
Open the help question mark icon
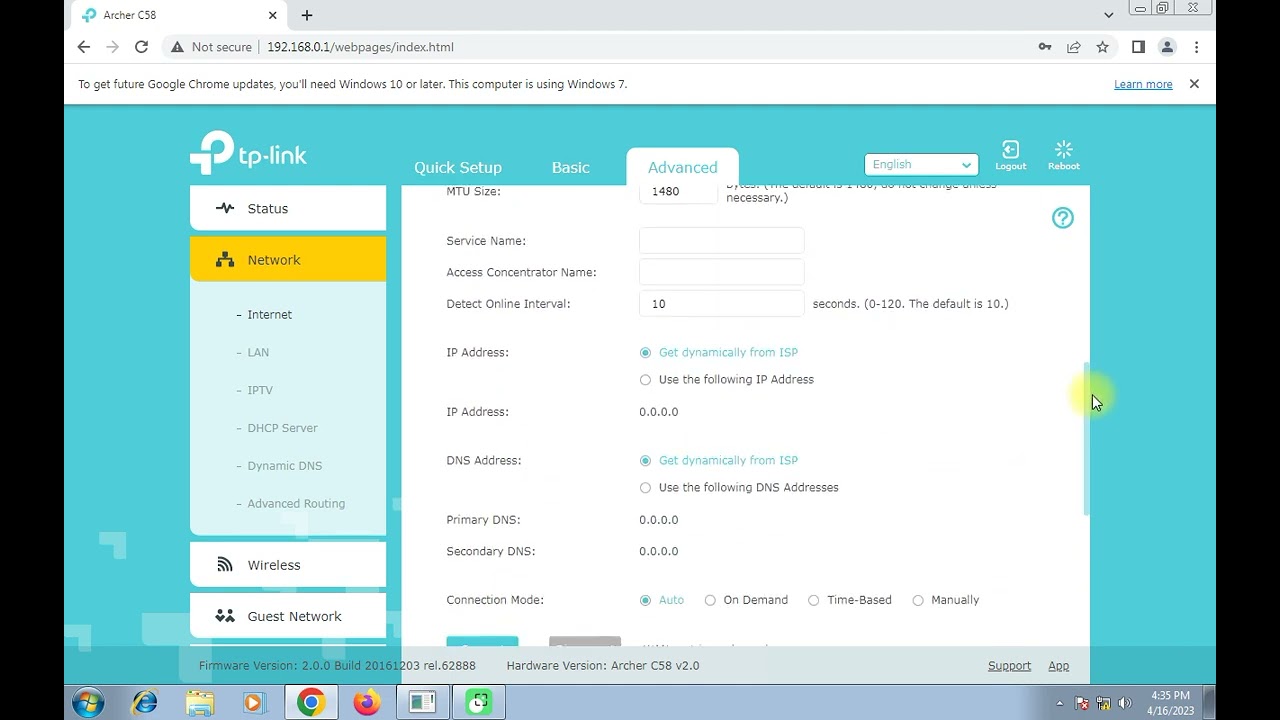tap(1062, 218)
